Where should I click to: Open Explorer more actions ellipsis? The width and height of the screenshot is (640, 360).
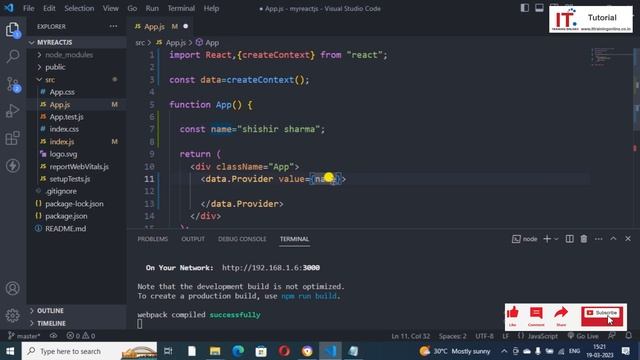coord(113,27)
